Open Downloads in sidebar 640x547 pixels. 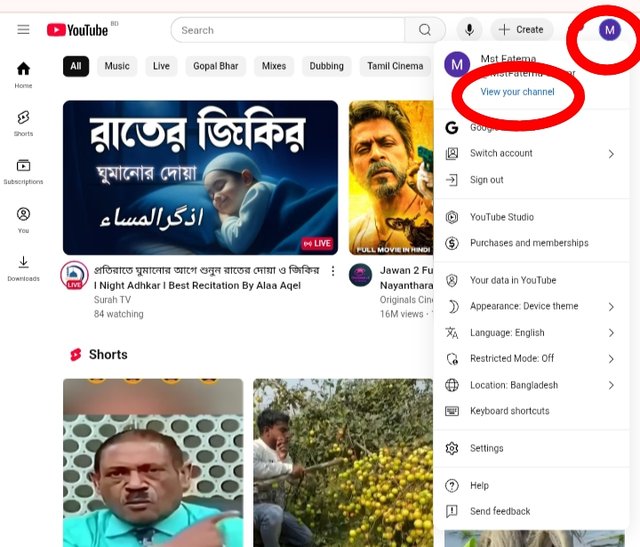pyautogui.click(x=23, y=268)
